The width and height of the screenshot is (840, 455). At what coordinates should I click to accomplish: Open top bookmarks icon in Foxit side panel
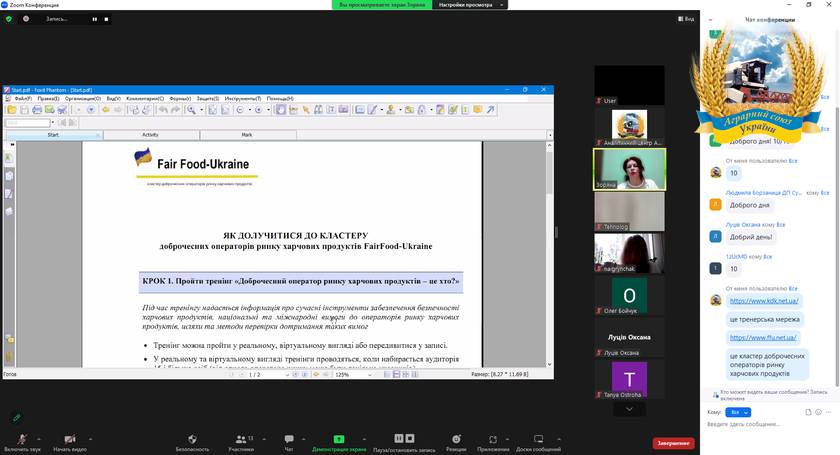click(9, 158)
